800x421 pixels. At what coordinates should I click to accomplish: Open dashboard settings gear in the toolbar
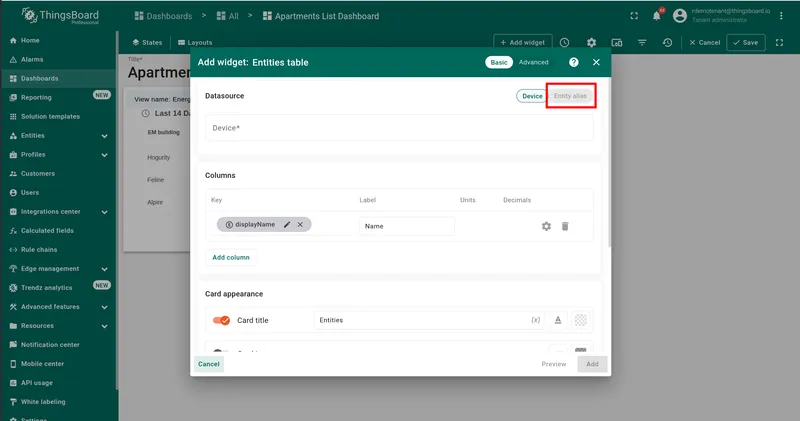(x=591, y=42)
